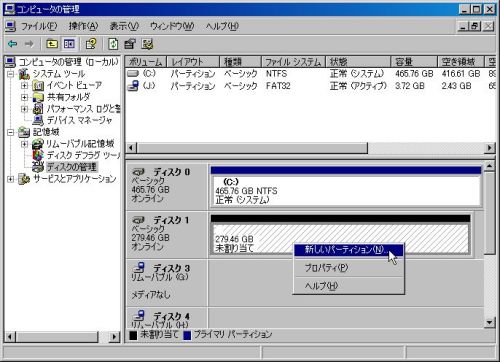Expand the リムーバブル記憶域 tree node
This screenshot has width=500, height=362.
pyautogui.click(x=24, y=144)
